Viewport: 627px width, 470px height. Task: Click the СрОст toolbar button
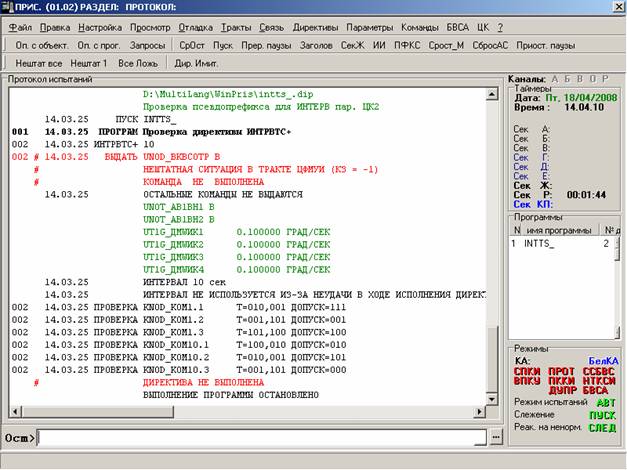tap(192, 46)
